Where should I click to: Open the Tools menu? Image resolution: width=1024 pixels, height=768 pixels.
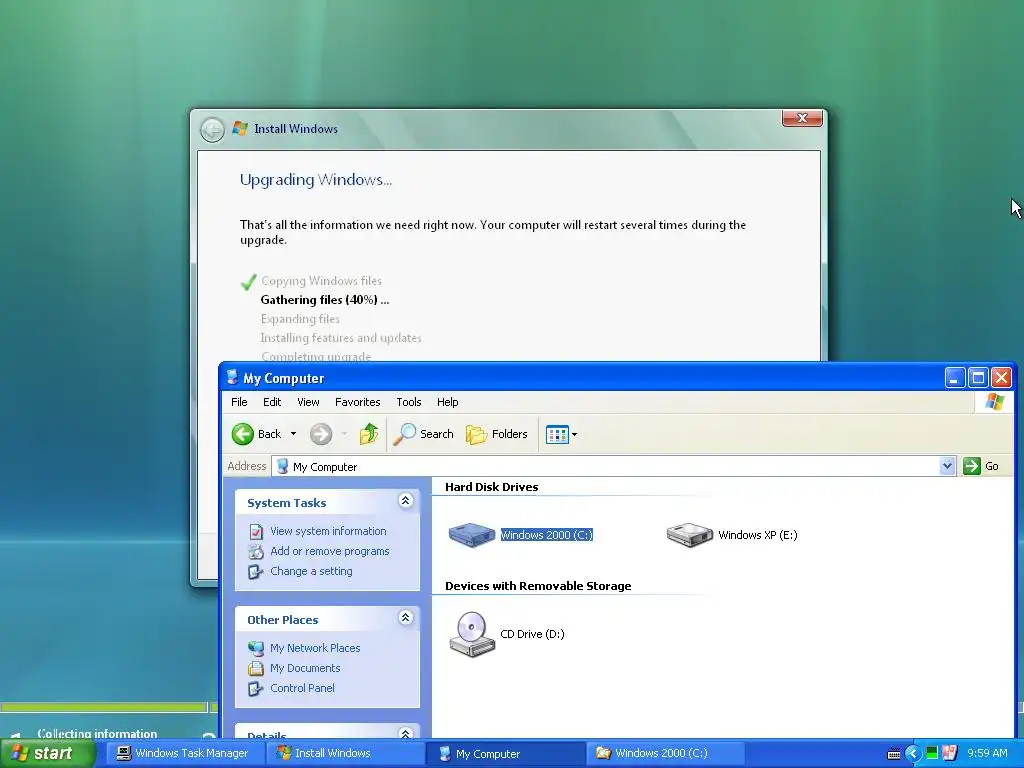click(x=409, y=402)
